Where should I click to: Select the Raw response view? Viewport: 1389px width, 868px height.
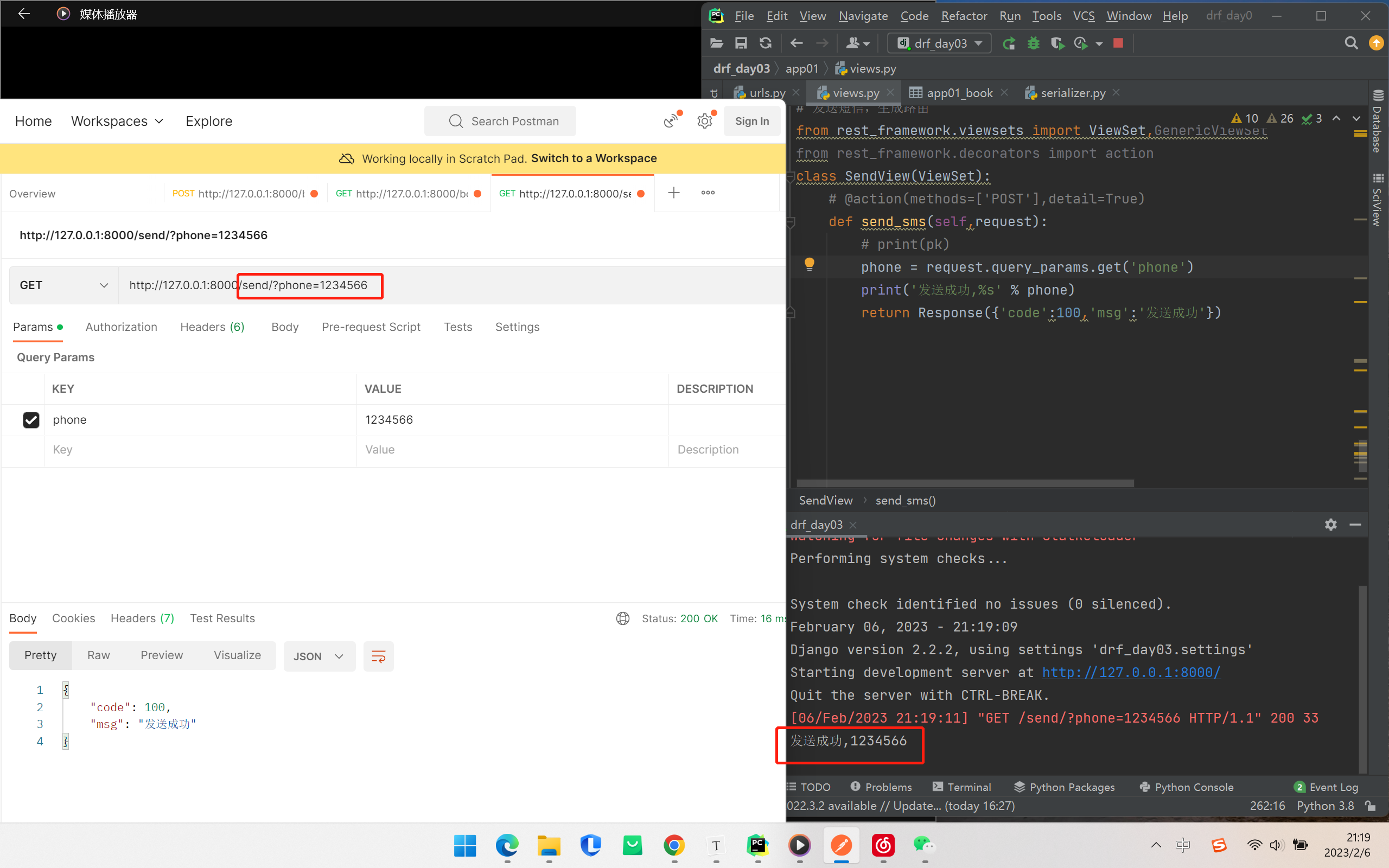(98, 655)
